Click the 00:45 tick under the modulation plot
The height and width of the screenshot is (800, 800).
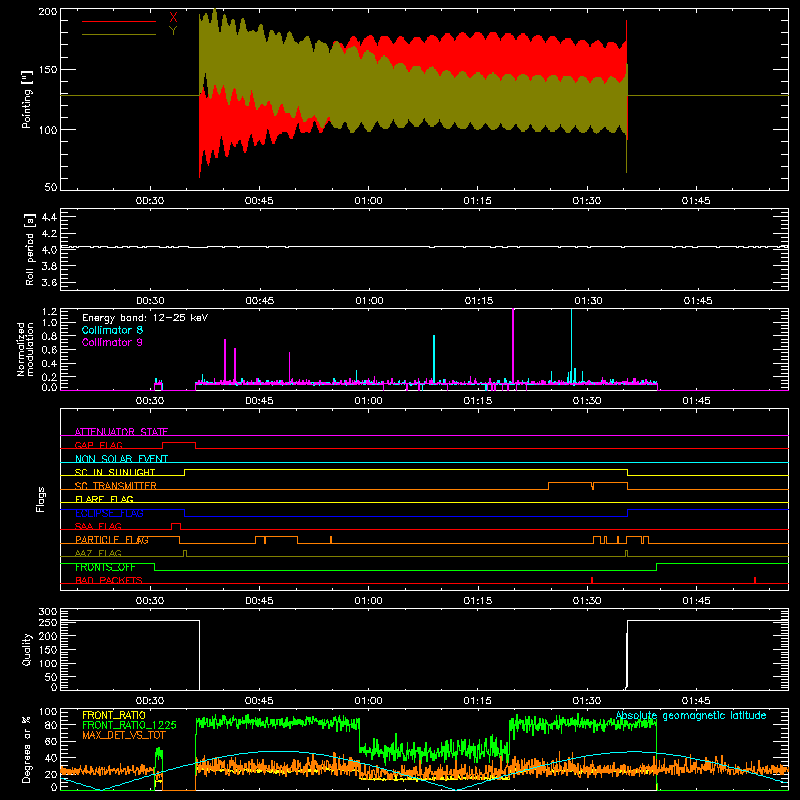[259, 401]
